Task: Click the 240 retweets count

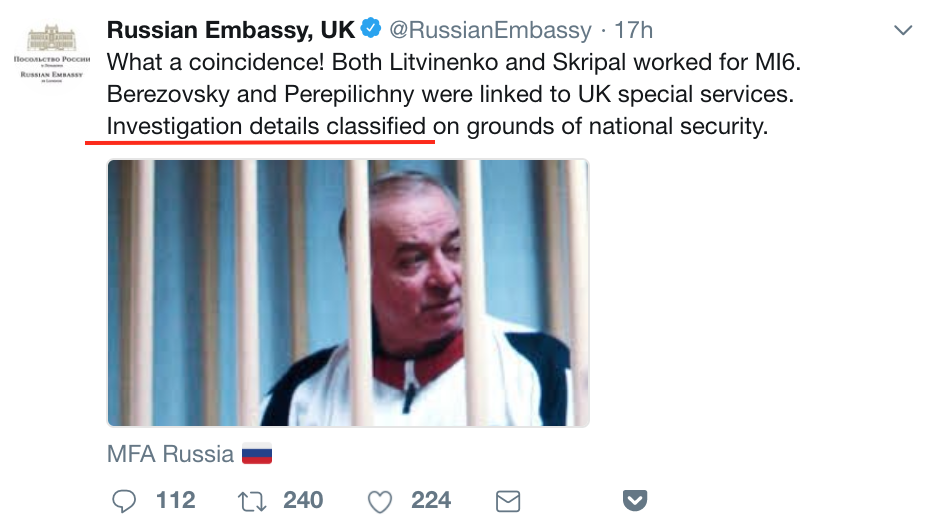Action: (x=303, y=499)
